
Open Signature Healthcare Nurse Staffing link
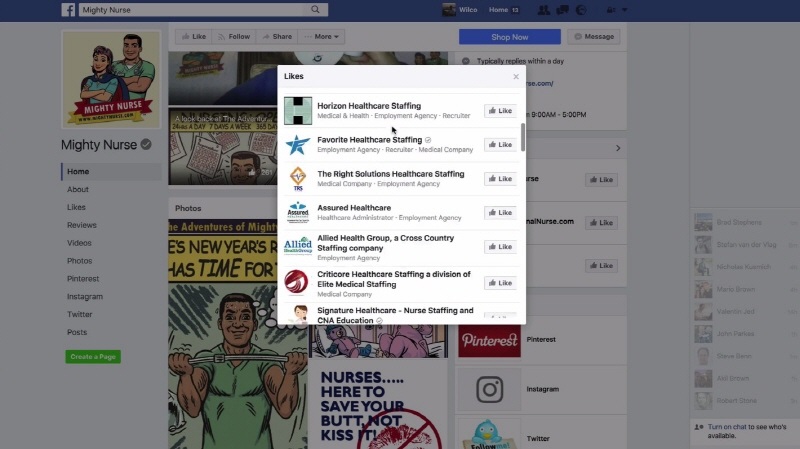[x=395, y=315]
